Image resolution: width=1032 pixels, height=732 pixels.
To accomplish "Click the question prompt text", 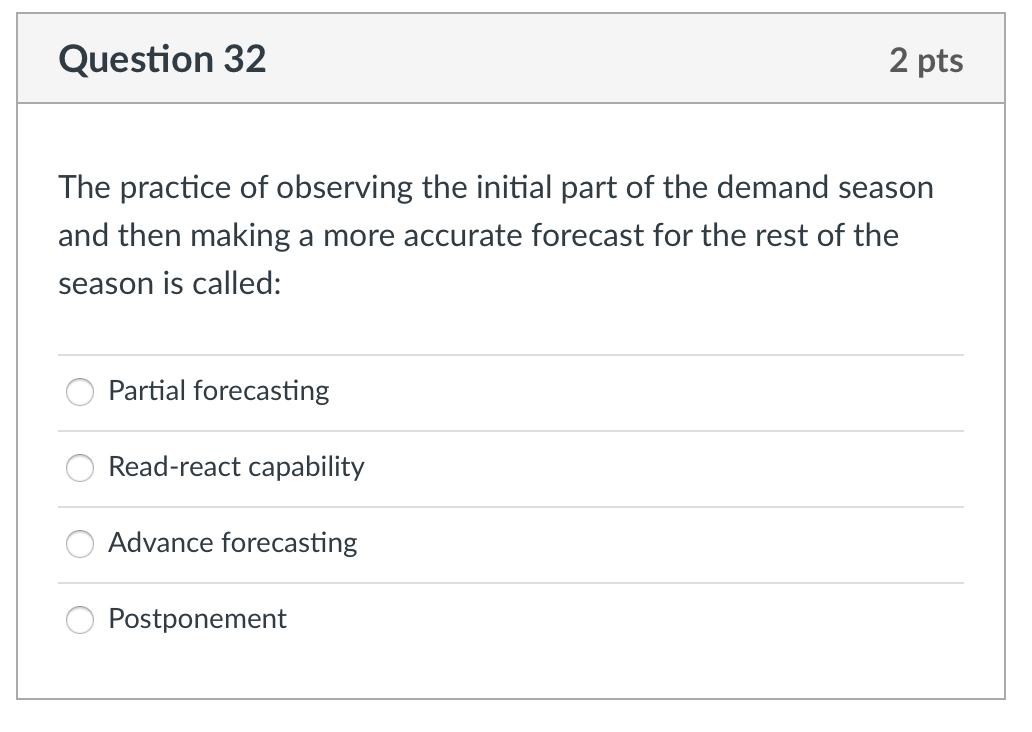I will click(495, 235).
